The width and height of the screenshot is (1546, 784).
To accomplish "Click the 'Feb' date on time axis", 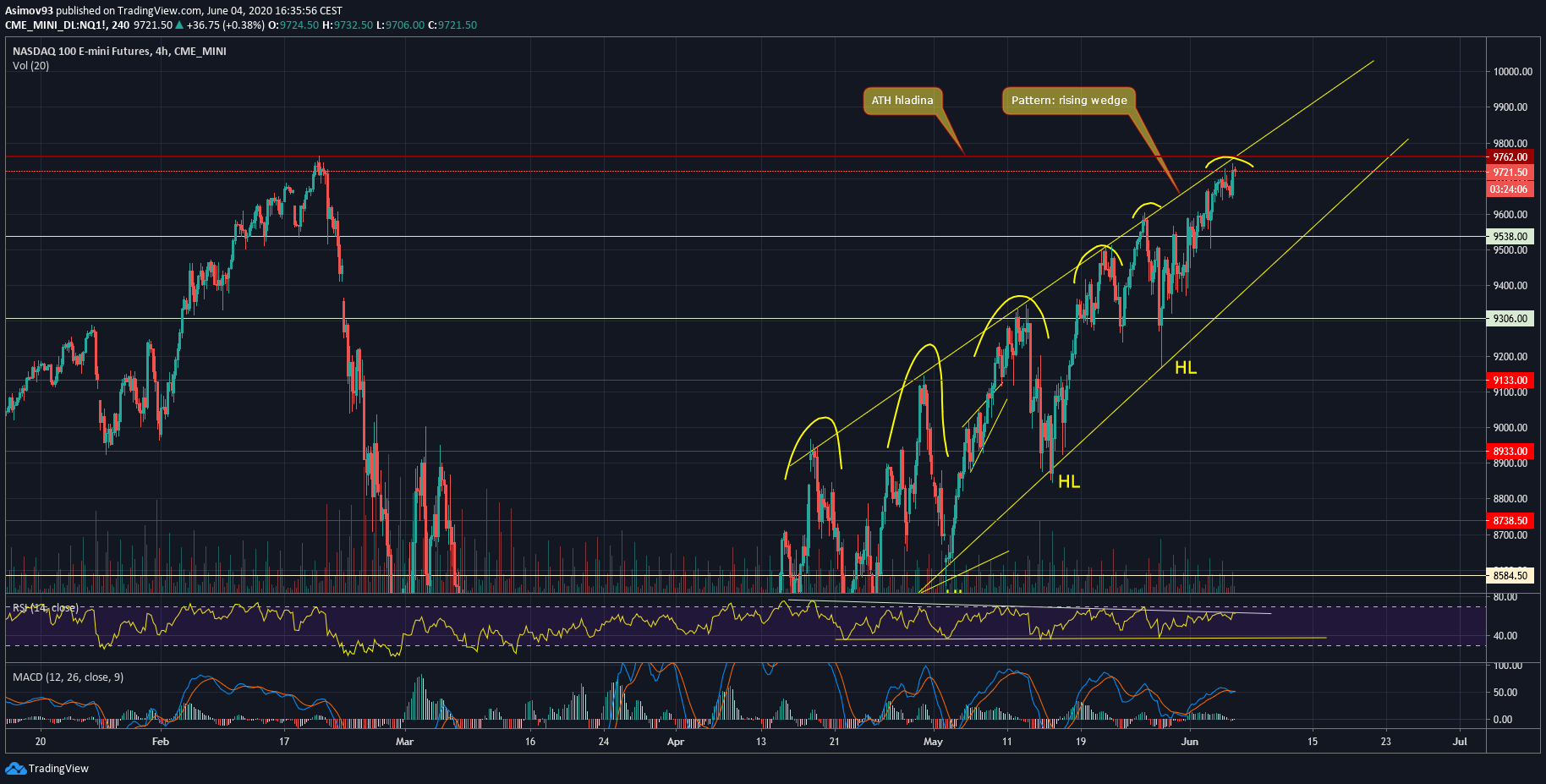I will point(161,742).
